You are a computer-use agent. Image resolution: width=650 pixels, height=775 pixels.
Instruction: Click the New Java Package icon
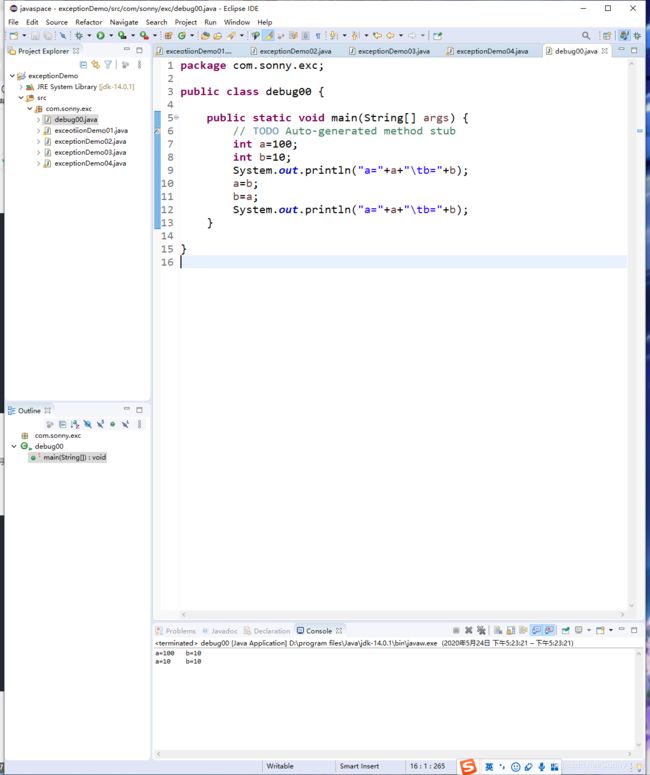click(168, 36)
